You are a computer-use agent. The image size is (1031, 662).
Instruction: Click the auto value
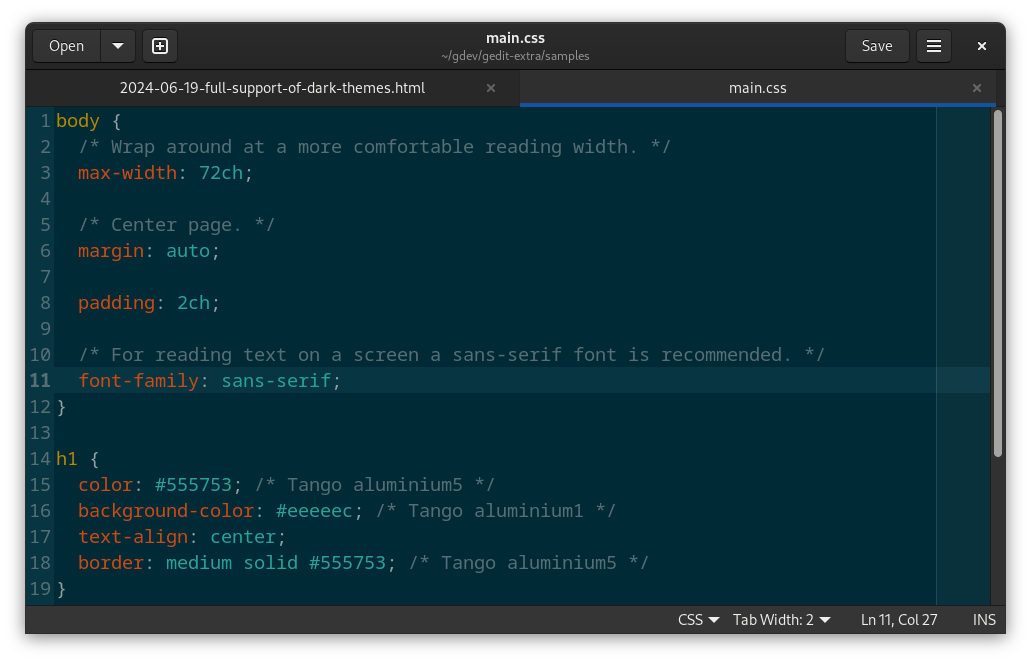(x=188, y=251)
